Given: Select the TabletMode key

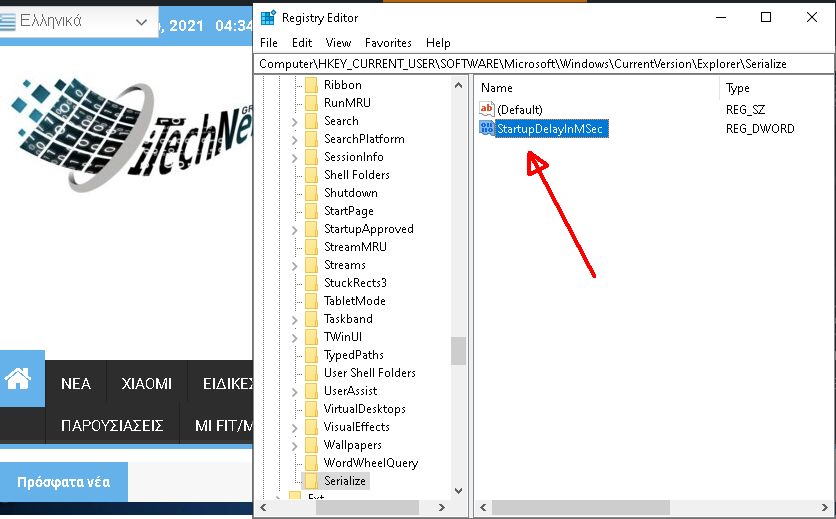Looking at the screenshot, I should pyautogui.click(x=355, y=301).
